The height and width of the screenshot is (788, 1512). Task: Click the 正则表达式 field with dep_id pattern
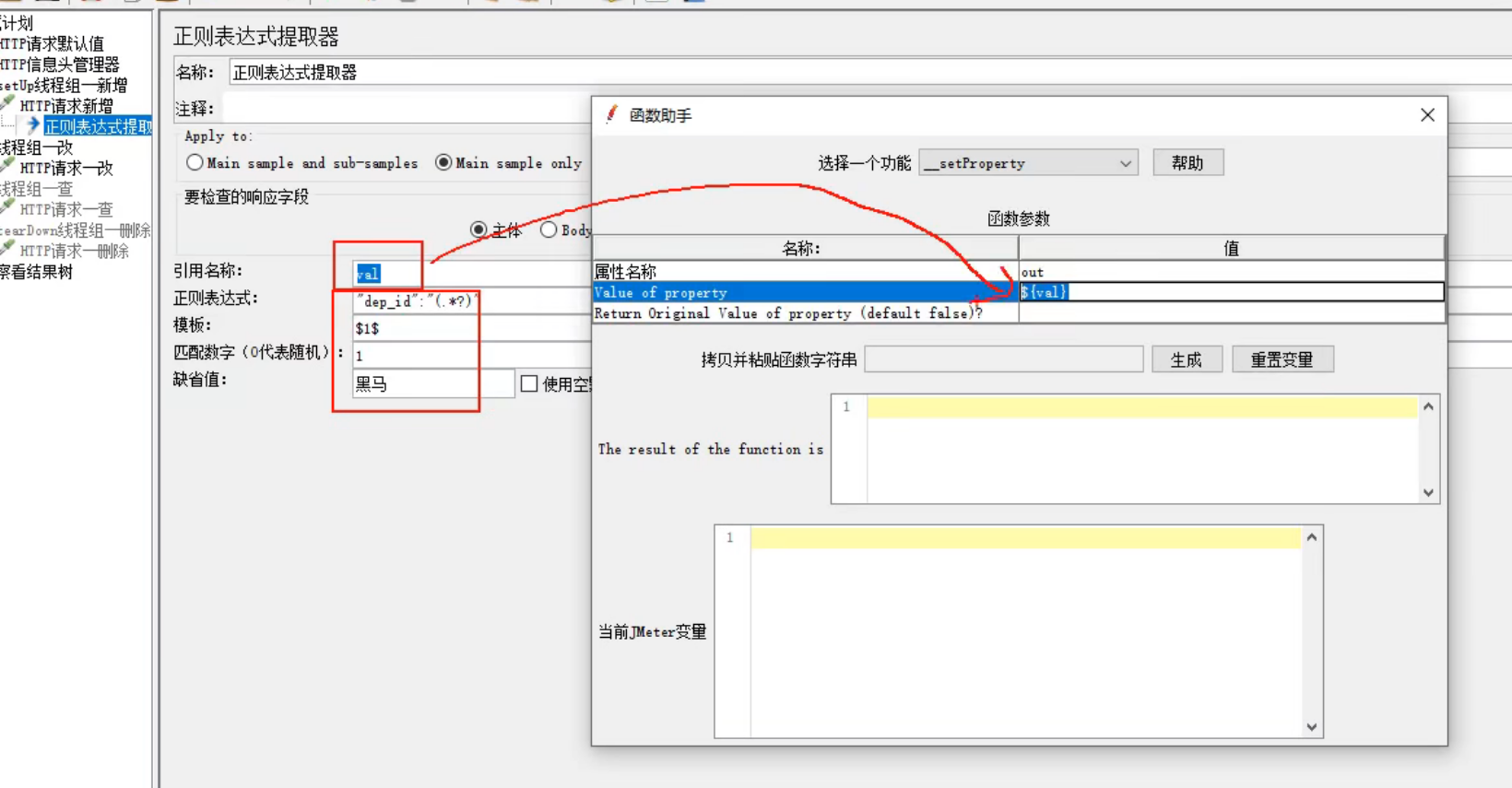point(472,300)
